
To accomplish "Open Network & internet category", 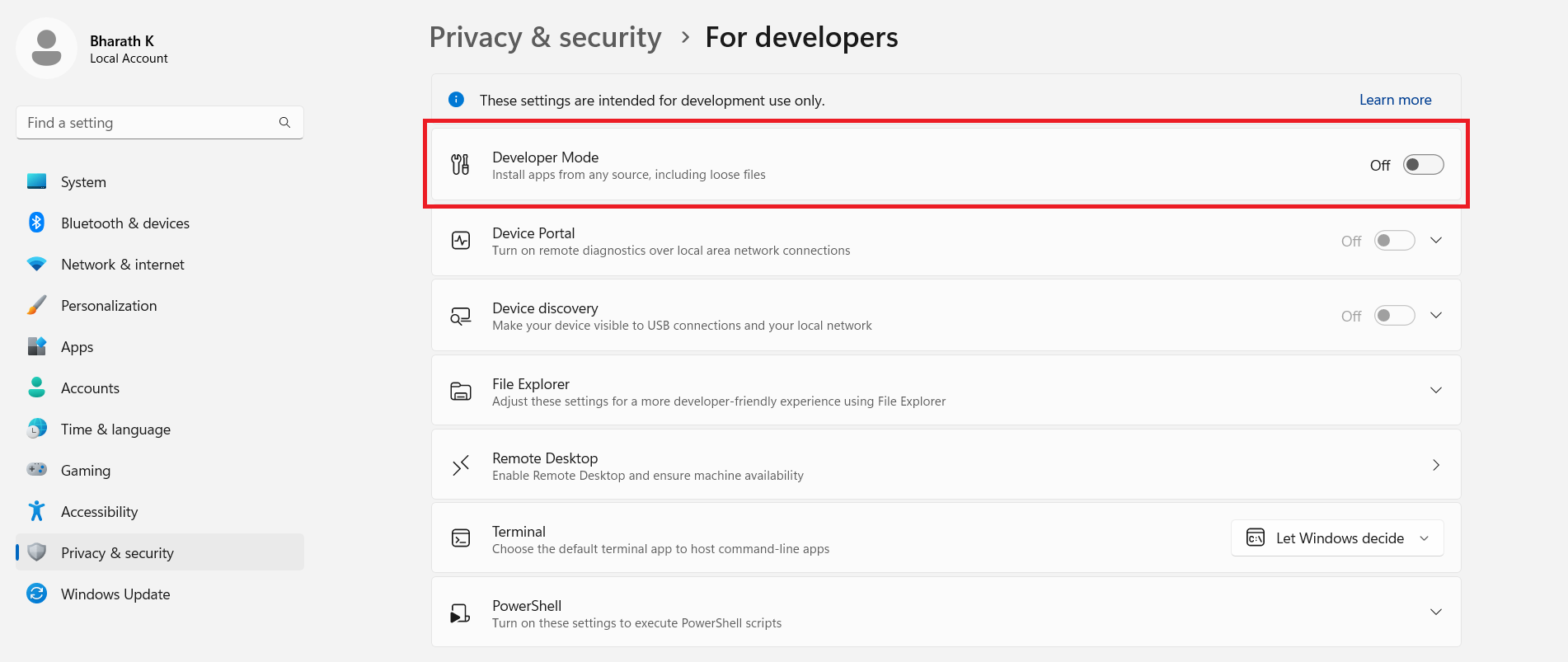I will 160,264.
